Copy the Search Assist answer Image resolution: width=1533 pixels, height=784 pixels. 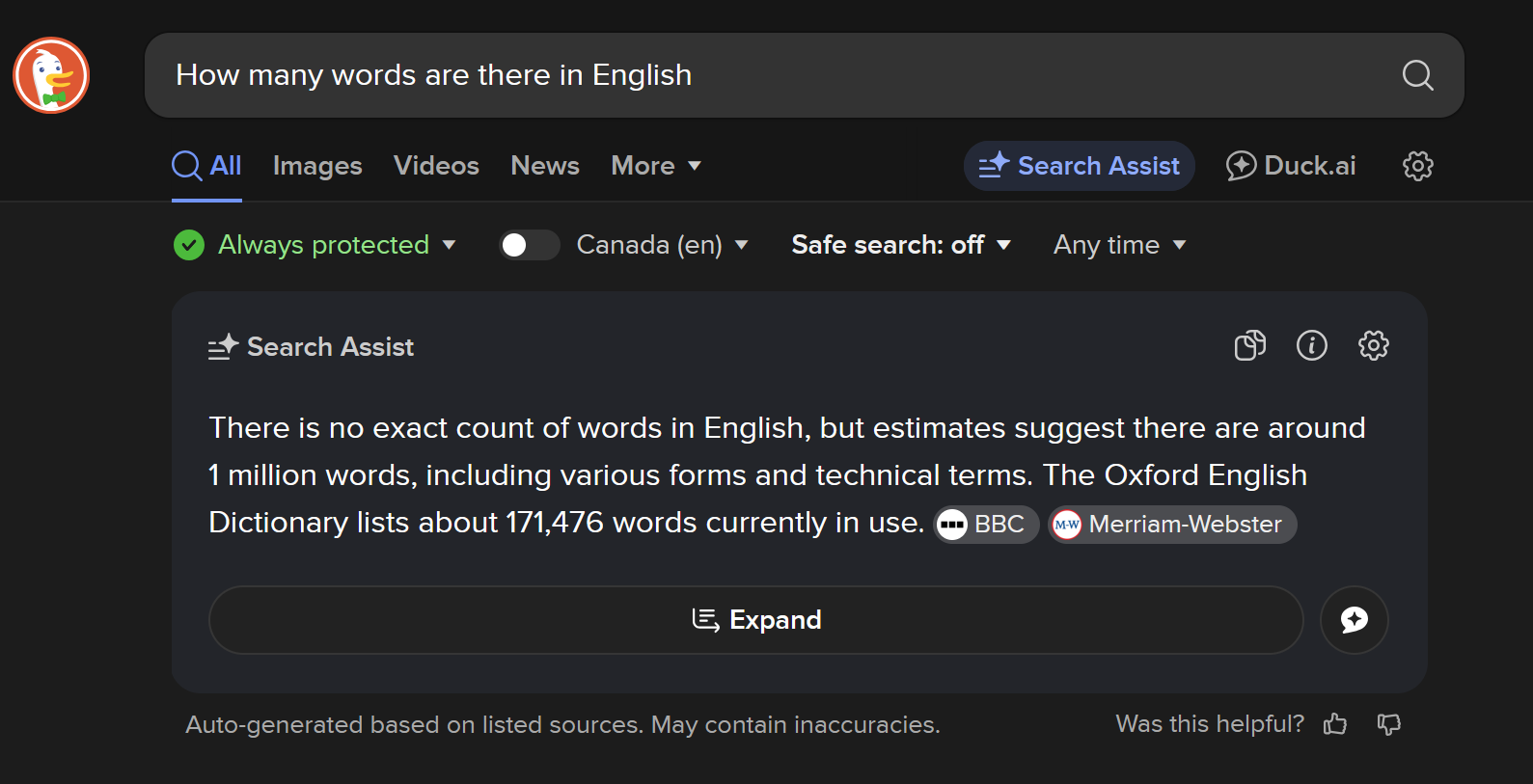[1249, 345]
